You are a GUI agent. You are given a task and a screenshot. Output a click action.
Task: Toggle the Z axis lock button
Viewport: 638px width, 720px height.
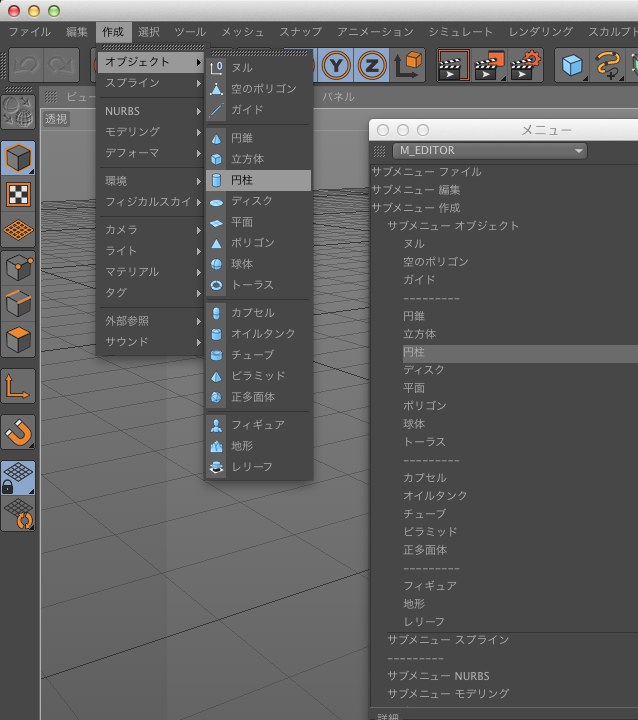pos(372,66)
